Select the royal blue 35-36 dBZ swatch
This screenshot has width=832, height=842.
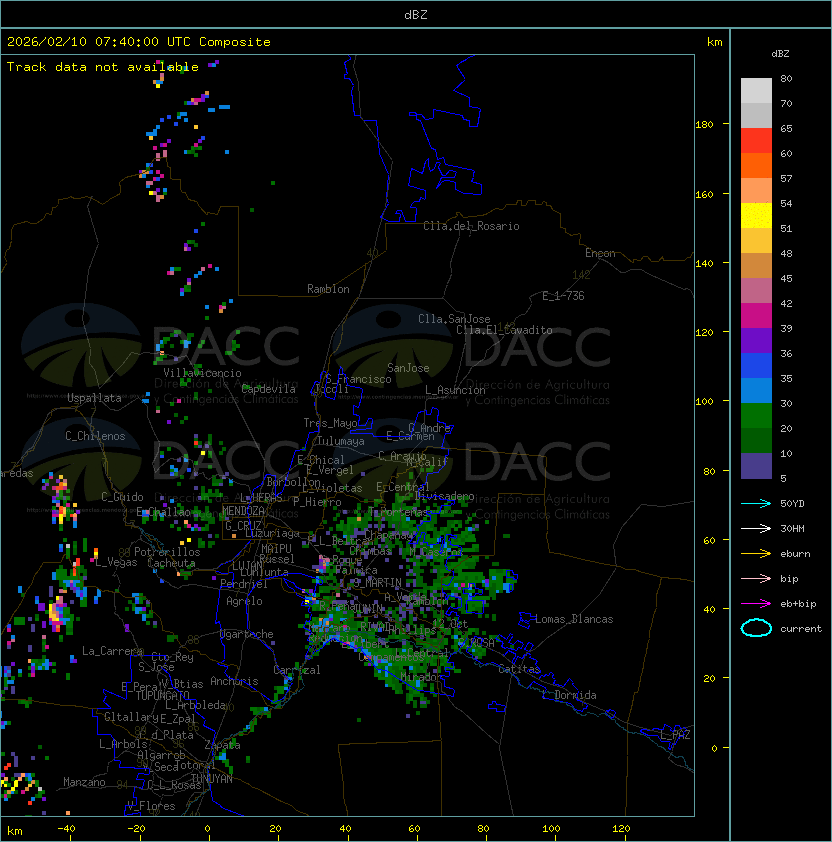tap(756, 365)
